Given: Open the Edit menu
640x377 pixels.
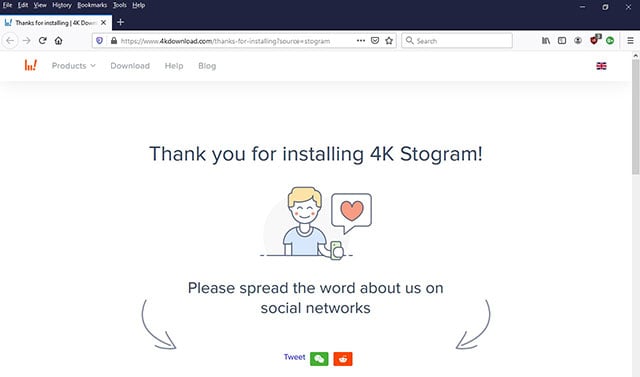Looking at the screenshot, I should [x=23, y=5].
